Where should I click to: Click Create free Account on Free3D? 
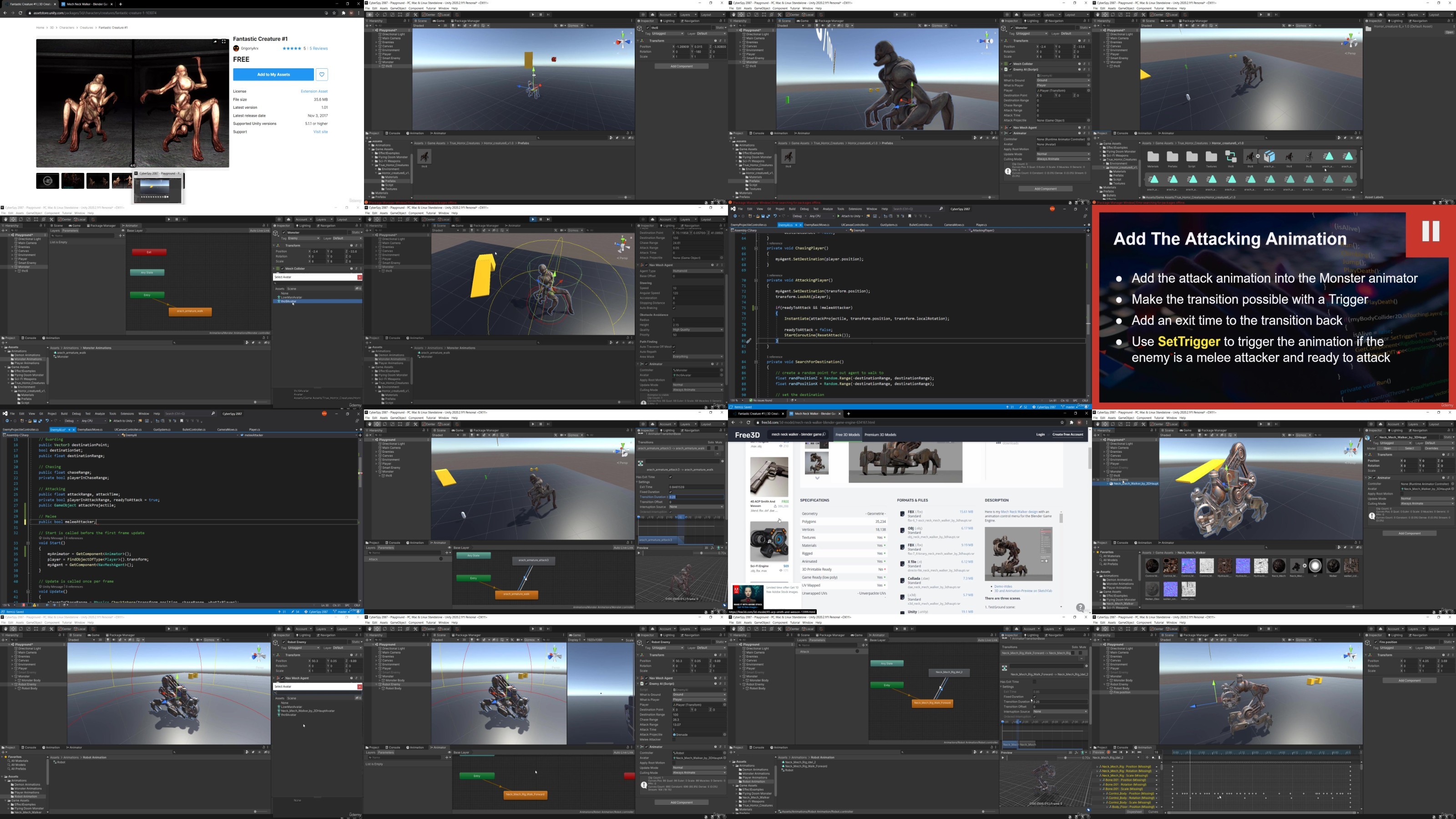click(x=1068, y=435)
